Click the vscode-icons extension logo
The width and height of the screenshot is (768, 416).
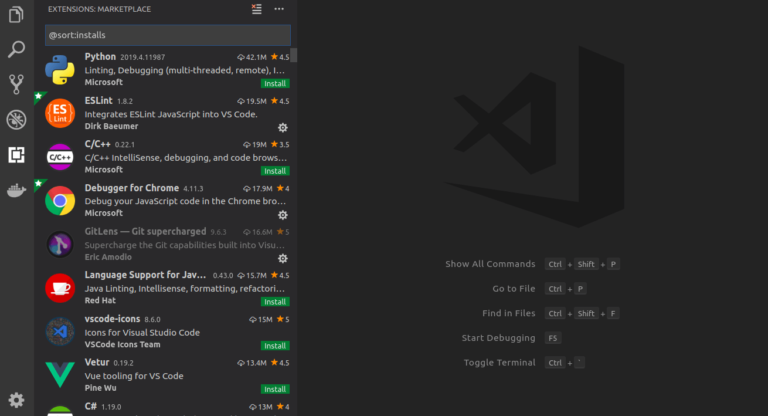pyautogui.click(x=60, y=331)
